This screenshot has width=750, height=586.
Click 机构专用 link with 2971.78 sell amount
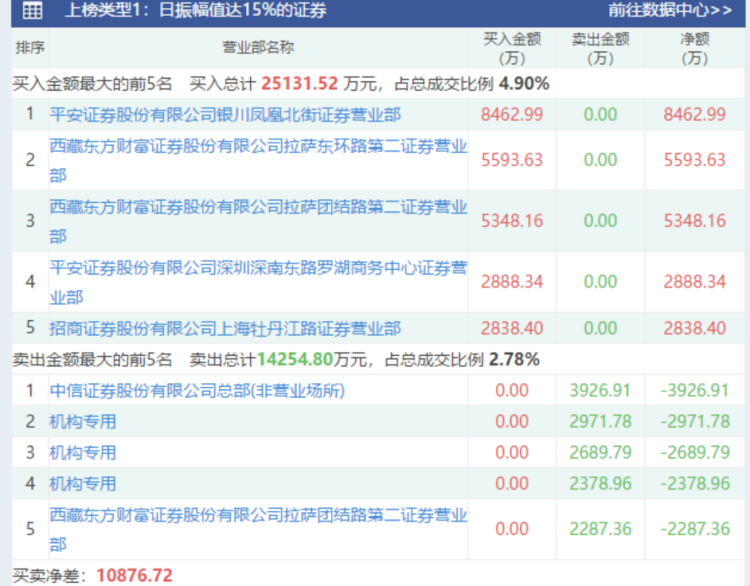click(x=83, y=421)
